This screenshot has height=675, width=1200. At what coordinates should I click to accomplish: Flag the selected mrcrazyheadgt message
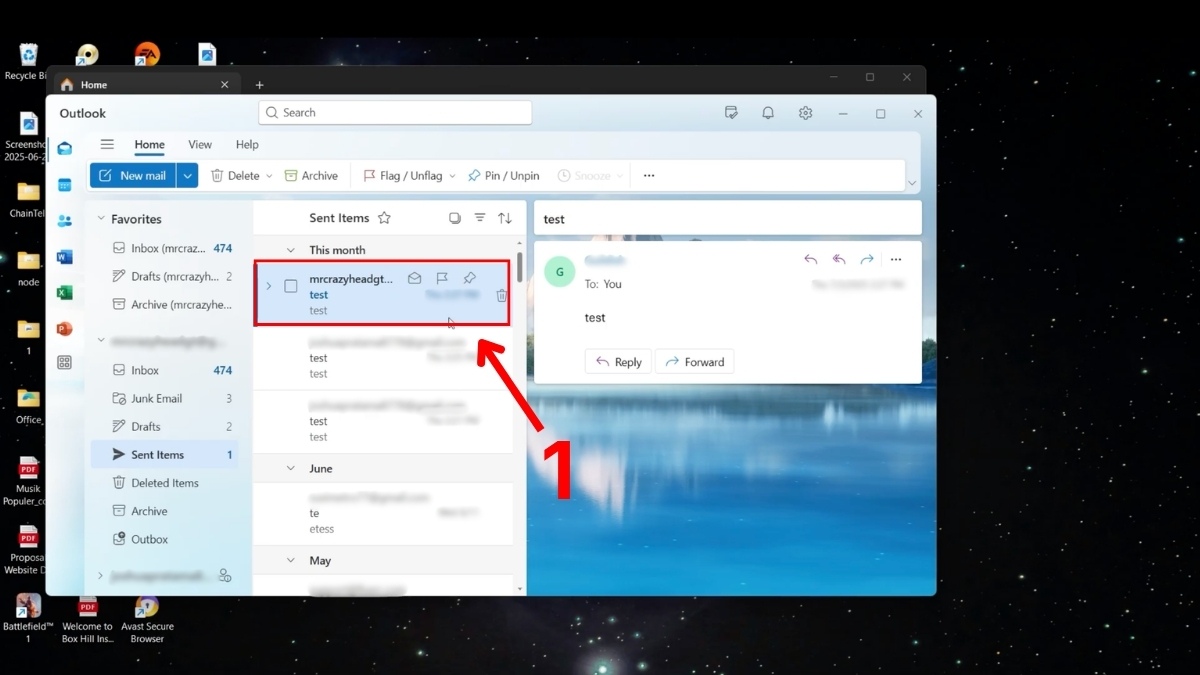point(442,279)
